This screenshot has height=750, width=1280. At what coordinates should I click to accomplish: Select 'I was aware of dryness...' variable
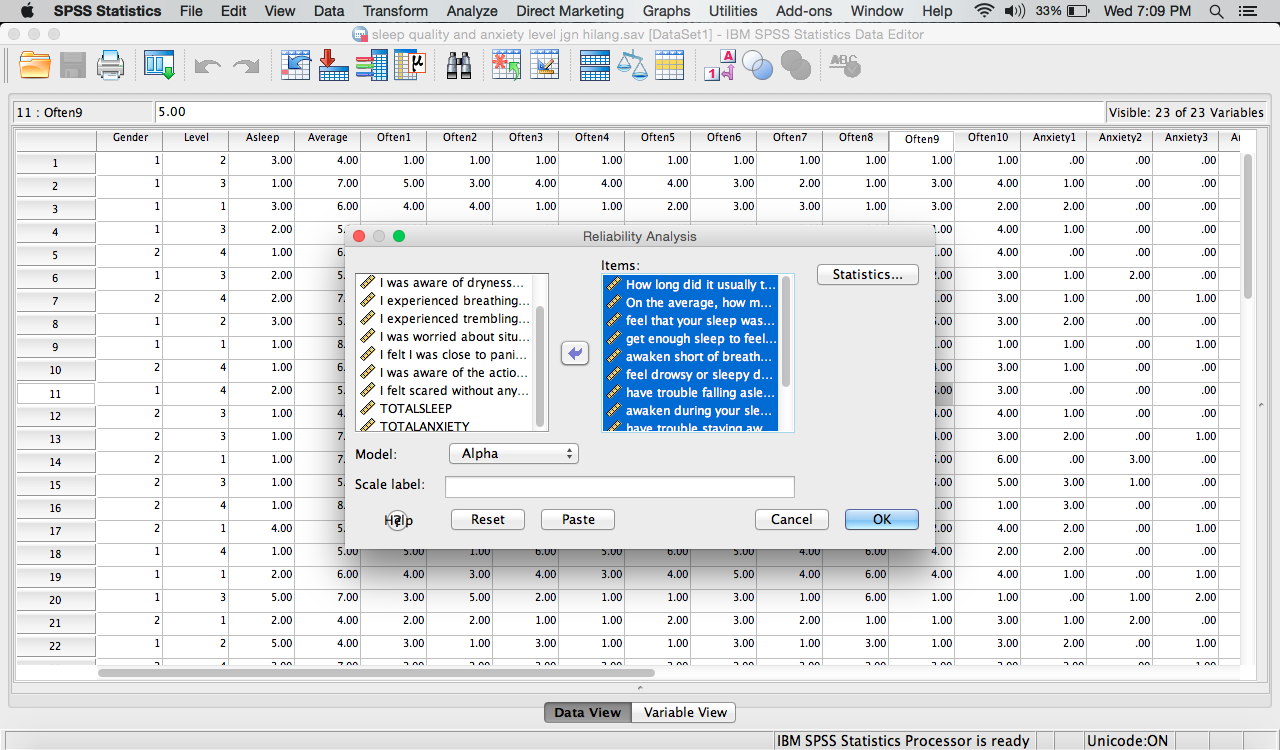coord(446,283)
